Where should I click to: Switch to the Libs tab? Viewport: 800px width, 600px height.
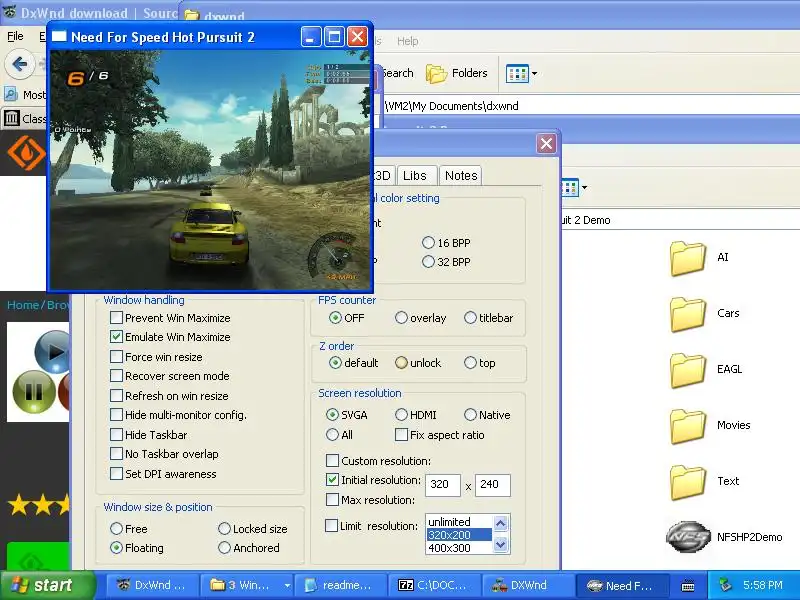[x=415, y=176]
